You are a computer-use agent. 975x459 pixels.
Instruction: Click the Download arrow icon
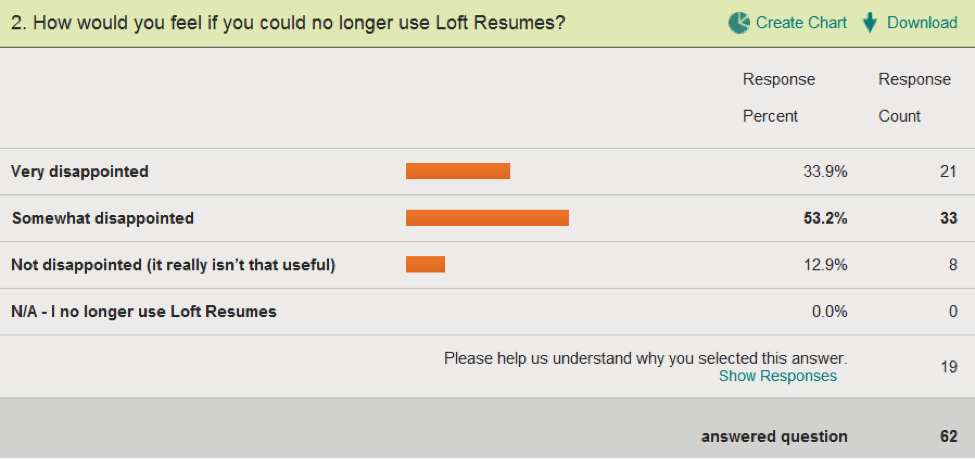[870, 23]
